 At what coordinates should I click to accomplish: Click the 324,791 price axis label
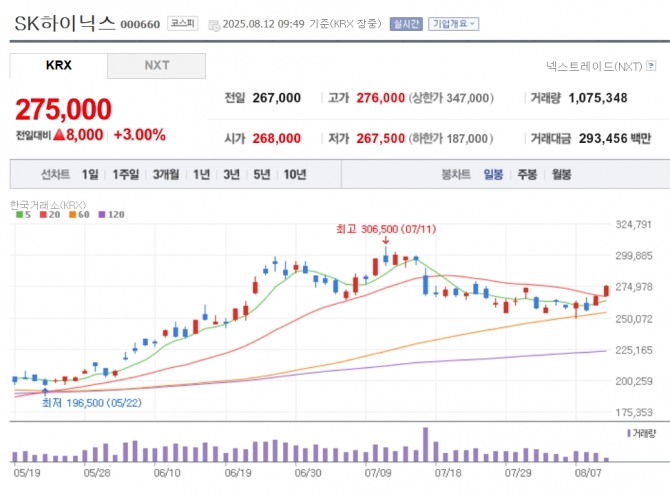point(634,224)
